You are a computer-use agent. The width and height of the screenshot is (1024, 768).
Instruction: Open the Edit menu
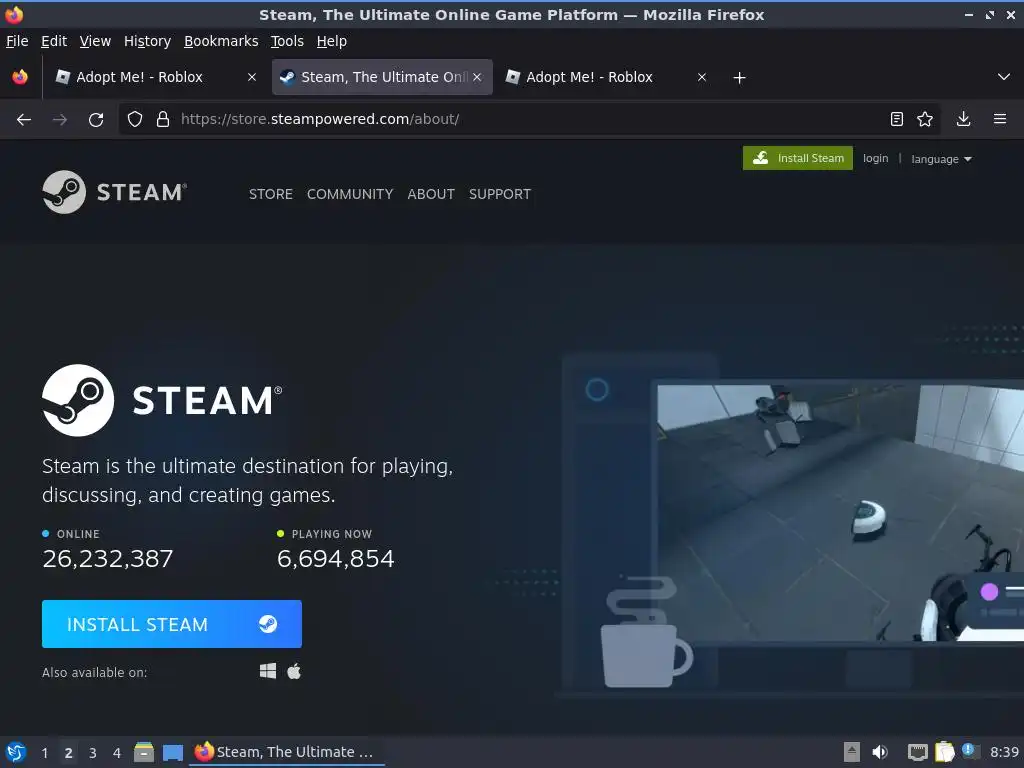(x=54, y=41)
